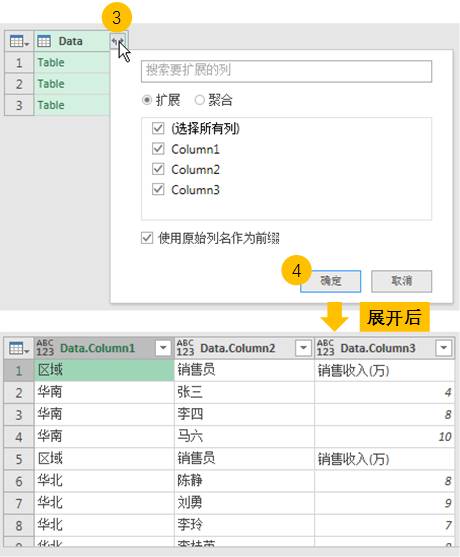Click the 搜索要扩展的列 search field

[286, 71]
